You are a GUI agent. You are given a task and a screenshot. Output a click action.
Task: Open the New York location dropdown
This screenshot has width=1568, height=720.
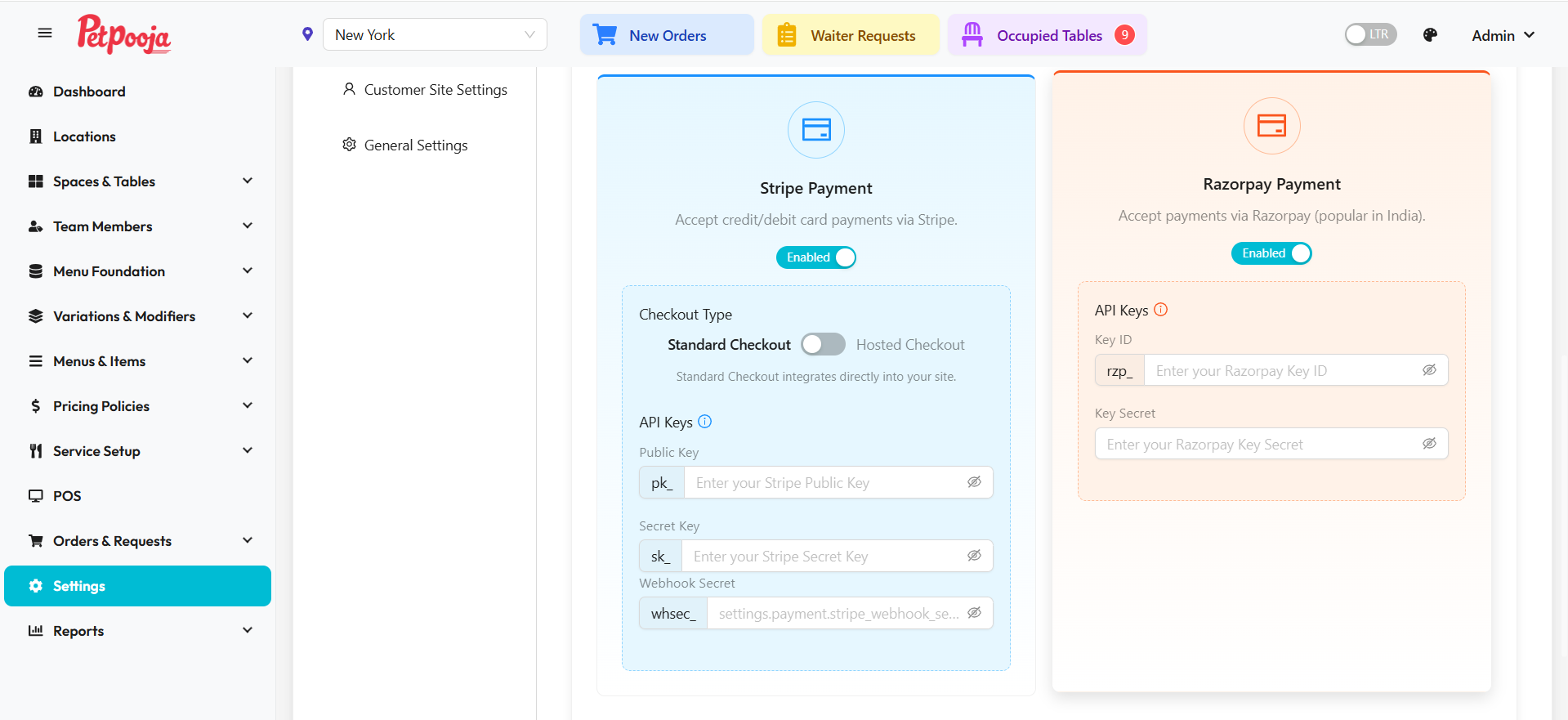pos(435,34)
